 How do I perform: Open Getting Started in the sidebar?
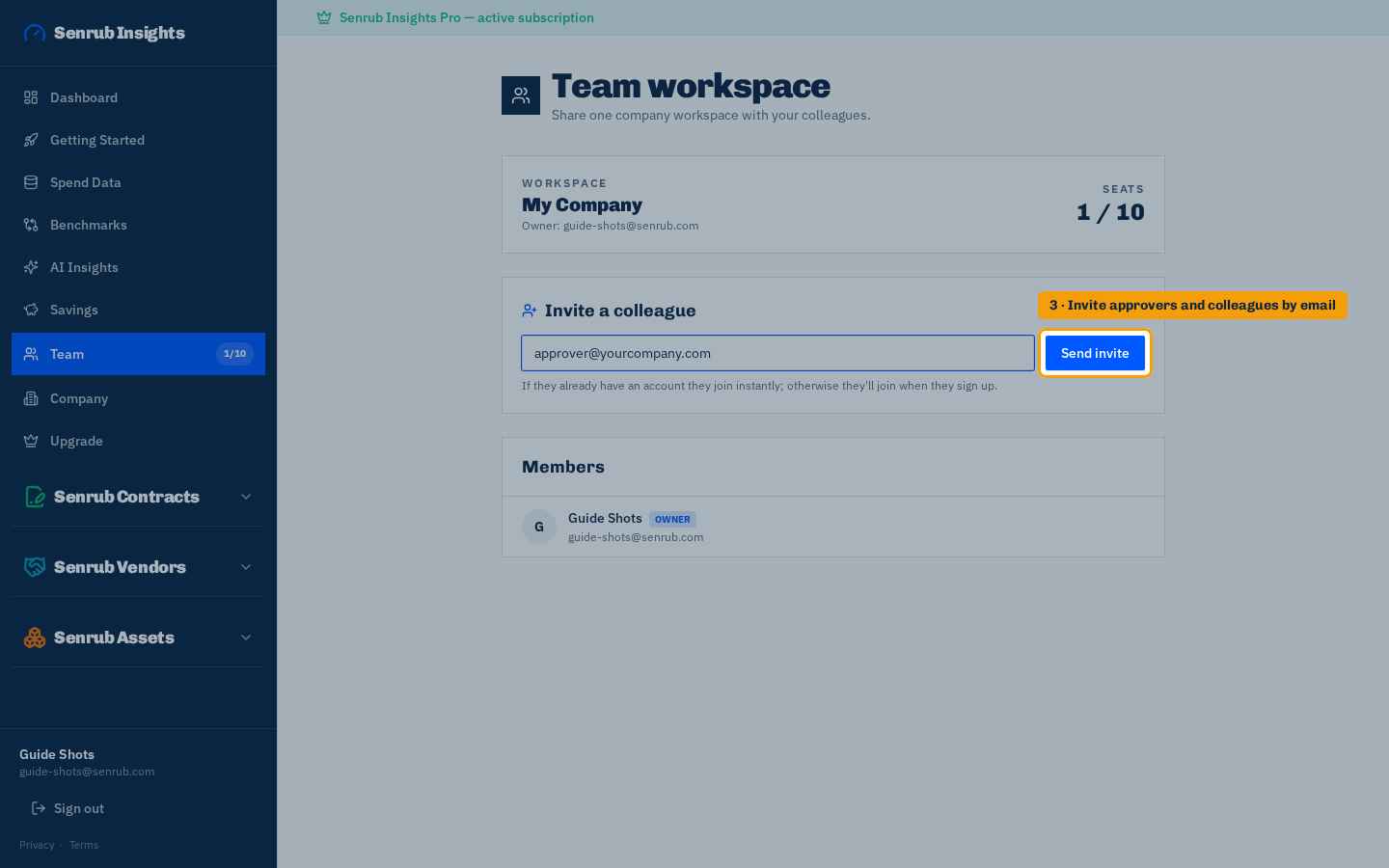pyautogui.click(x=138, y=140)
